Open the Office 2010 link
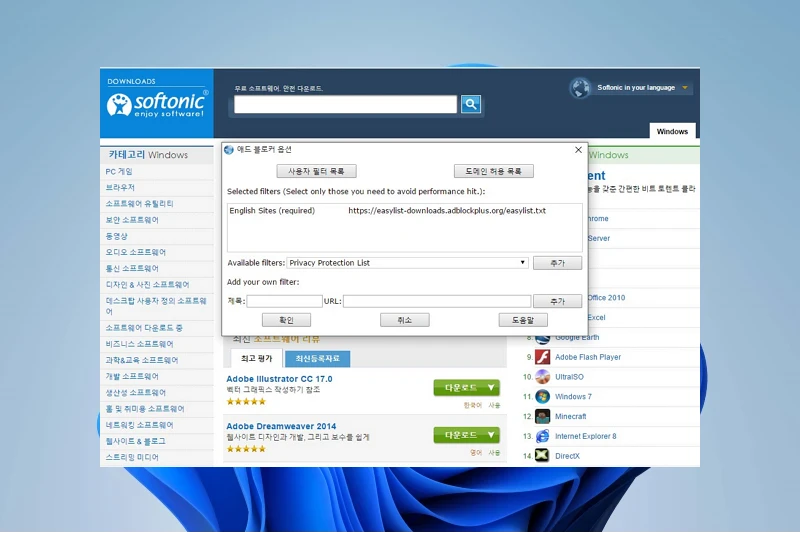This screenshot has width=800, height=533. (606, 297)
